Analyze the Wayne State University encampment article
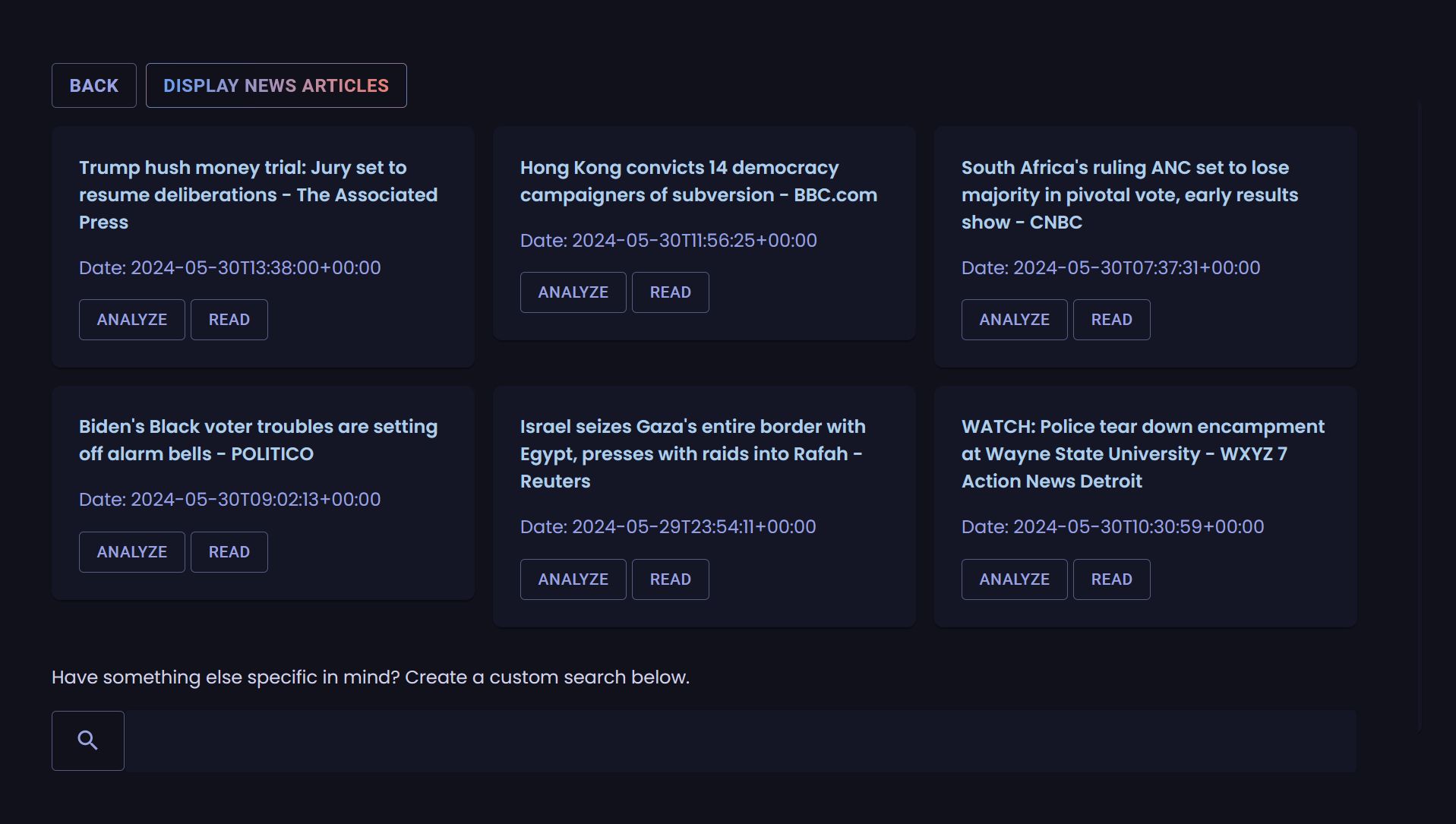Viewport: 1456px width, 824px height. point(1015,579)
